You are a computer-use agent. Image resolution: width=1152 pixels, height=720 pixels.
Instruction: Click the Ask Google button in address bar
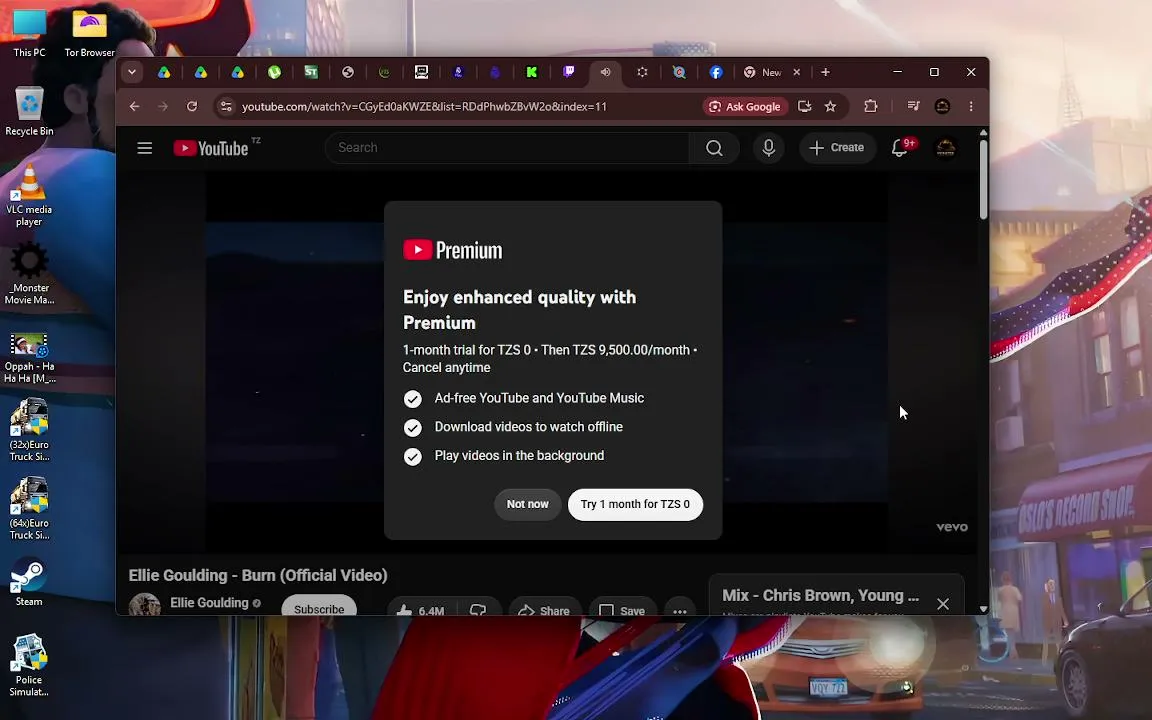pyautogui.click(x=746, y=107)
